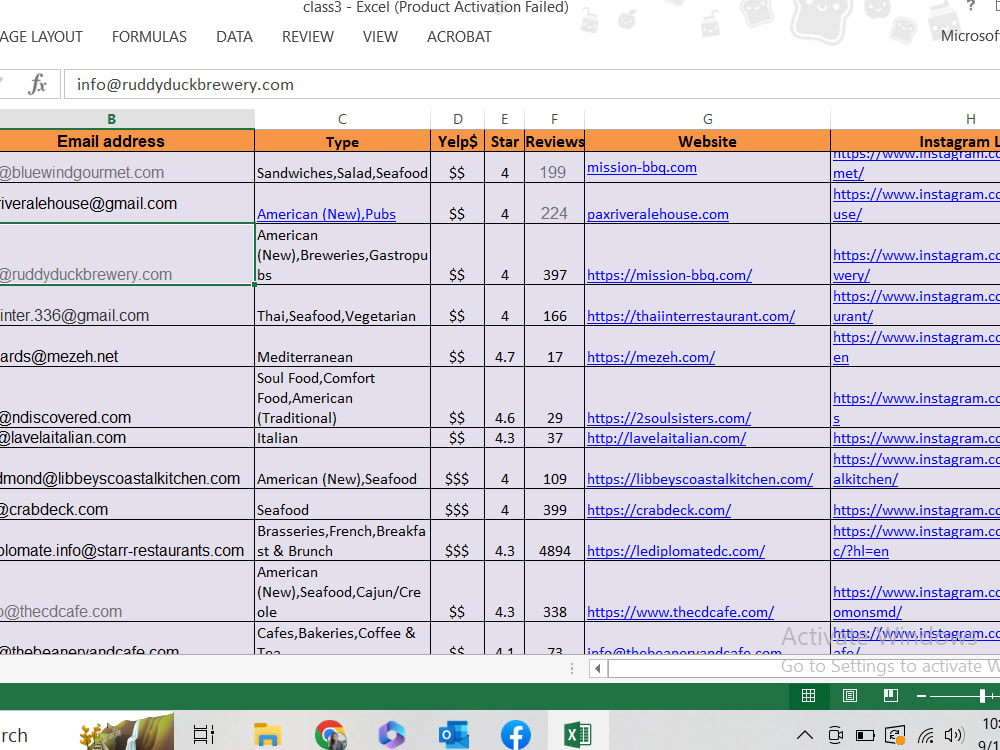The image size is (1000, 750).
Task: Open the VIEW ribbon tab
Action: [x=380, y=37]
